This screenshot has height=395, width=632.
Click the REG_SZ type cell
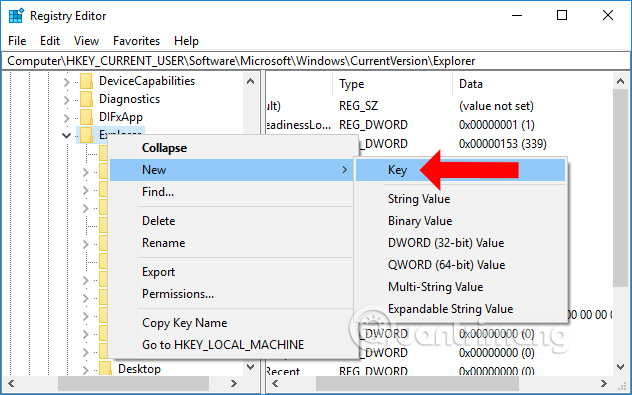tap(358, 106)
